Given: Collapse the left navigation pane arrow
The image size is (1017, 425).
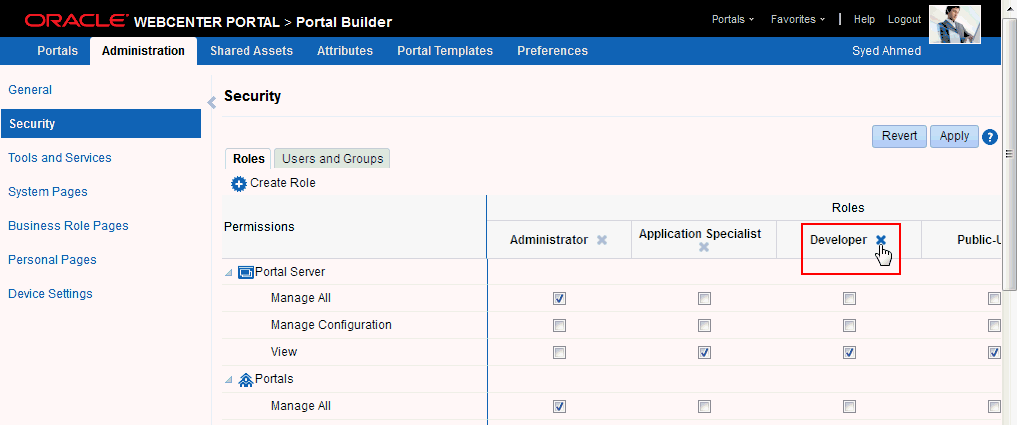Looking at the screenshot, I should [211, 103].
